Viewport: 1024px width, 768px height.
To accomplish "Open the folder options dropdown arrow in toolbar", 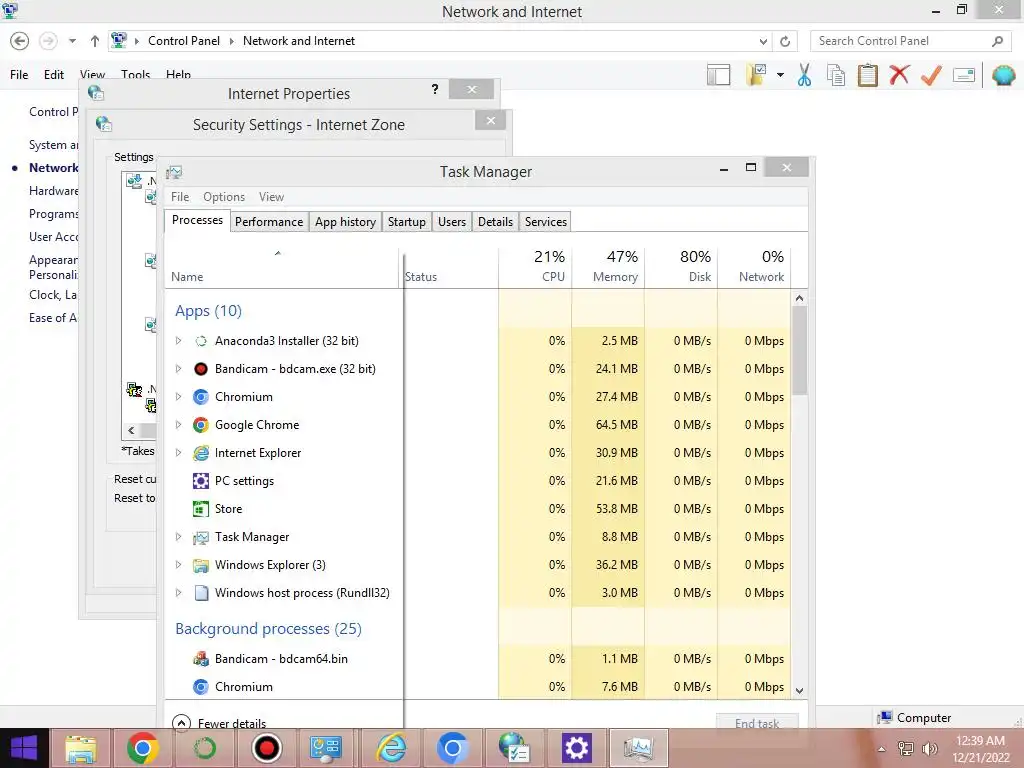I will [780, 75].
